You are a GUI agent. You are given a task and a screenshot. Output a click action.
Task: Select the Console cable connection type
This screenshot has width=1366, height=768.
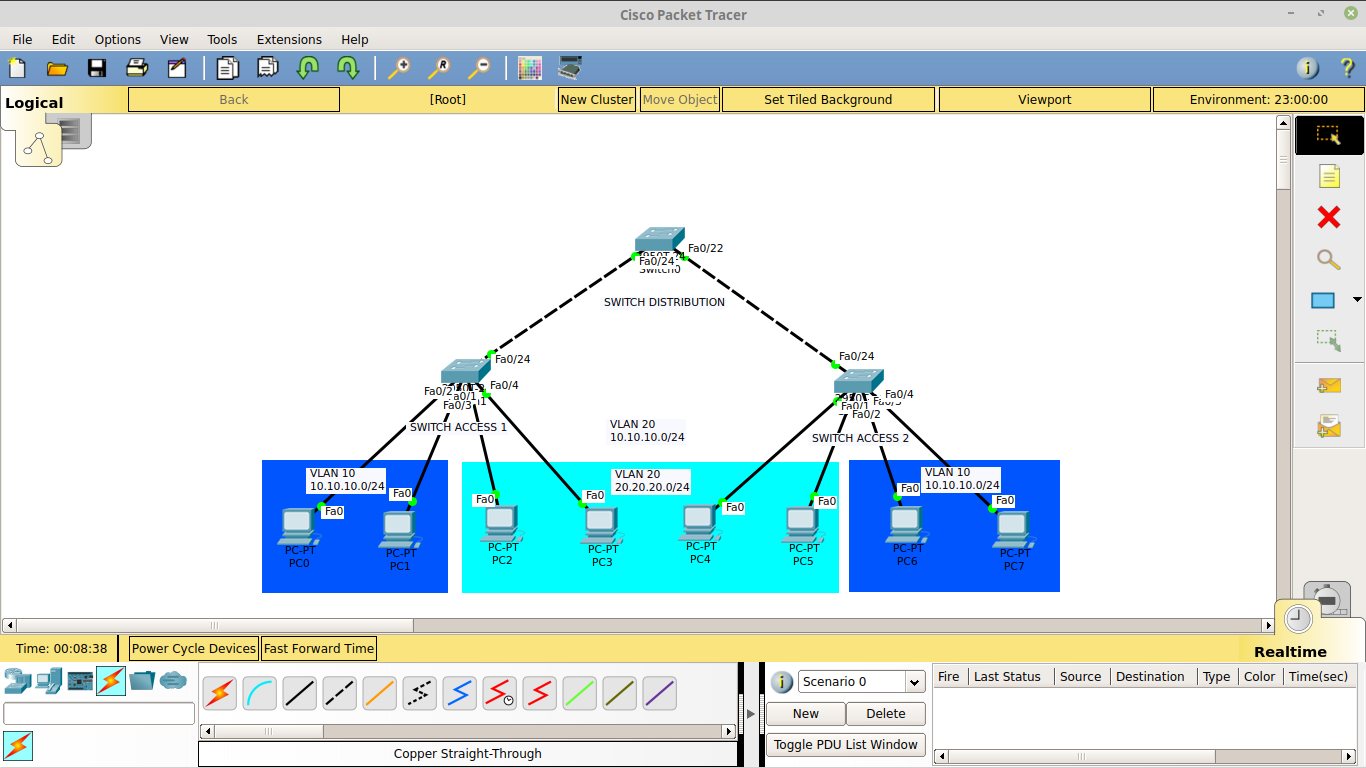[259, 693]
